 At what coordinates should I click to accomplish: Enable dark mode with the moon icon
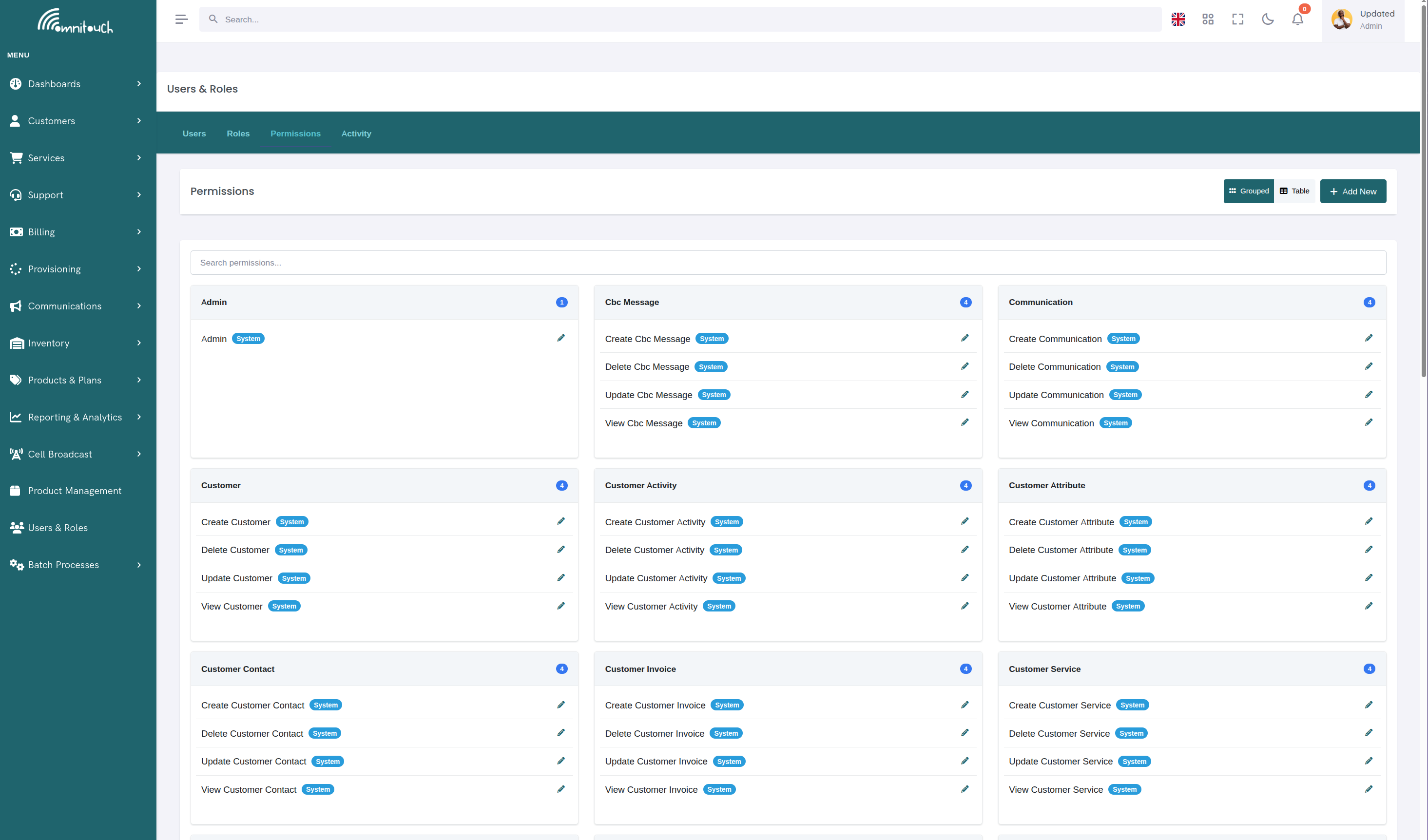click(x=1268, y=19)
